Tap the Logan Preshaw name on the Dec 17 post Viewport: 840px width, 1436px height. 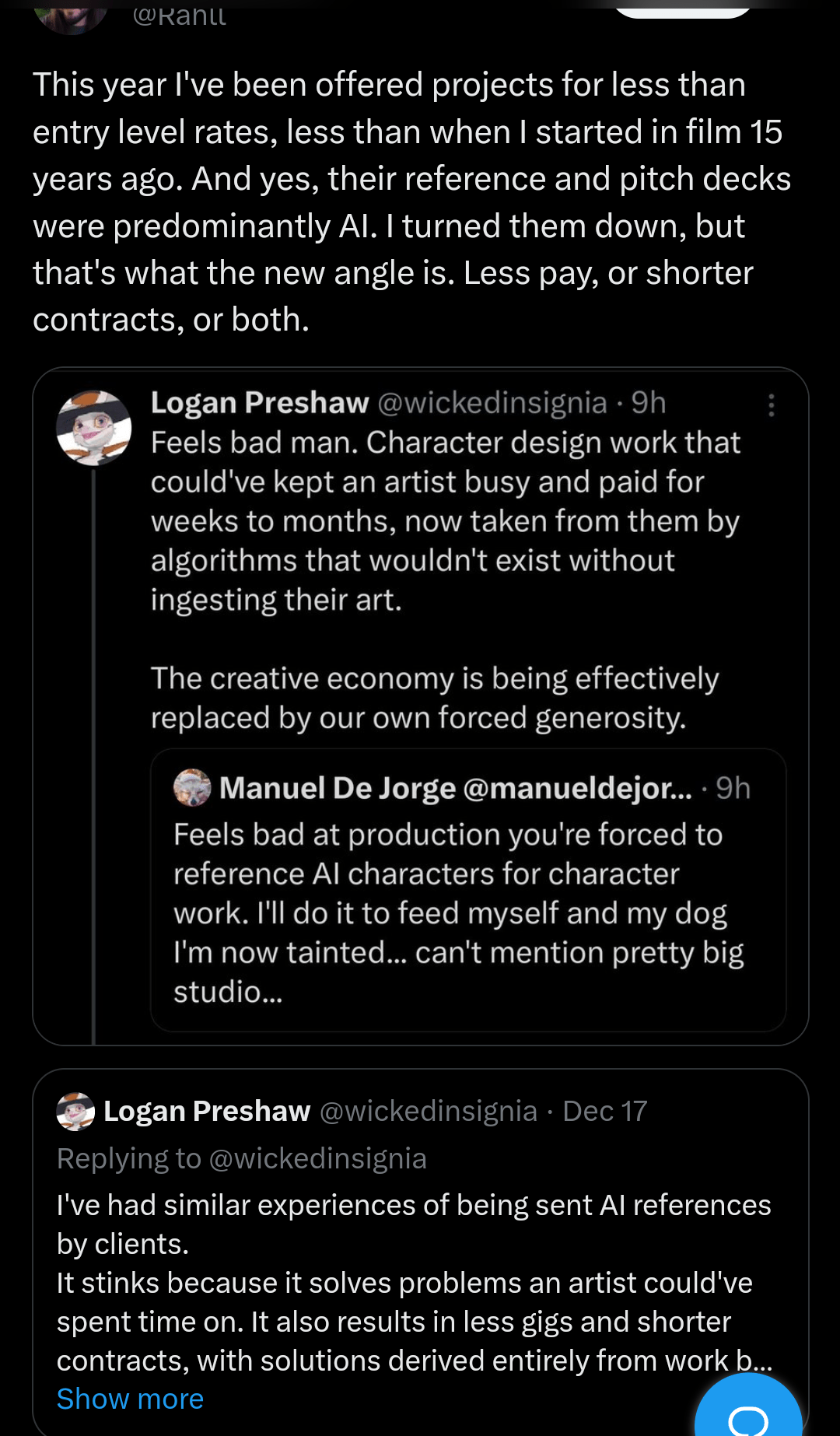coord(207,1111)
